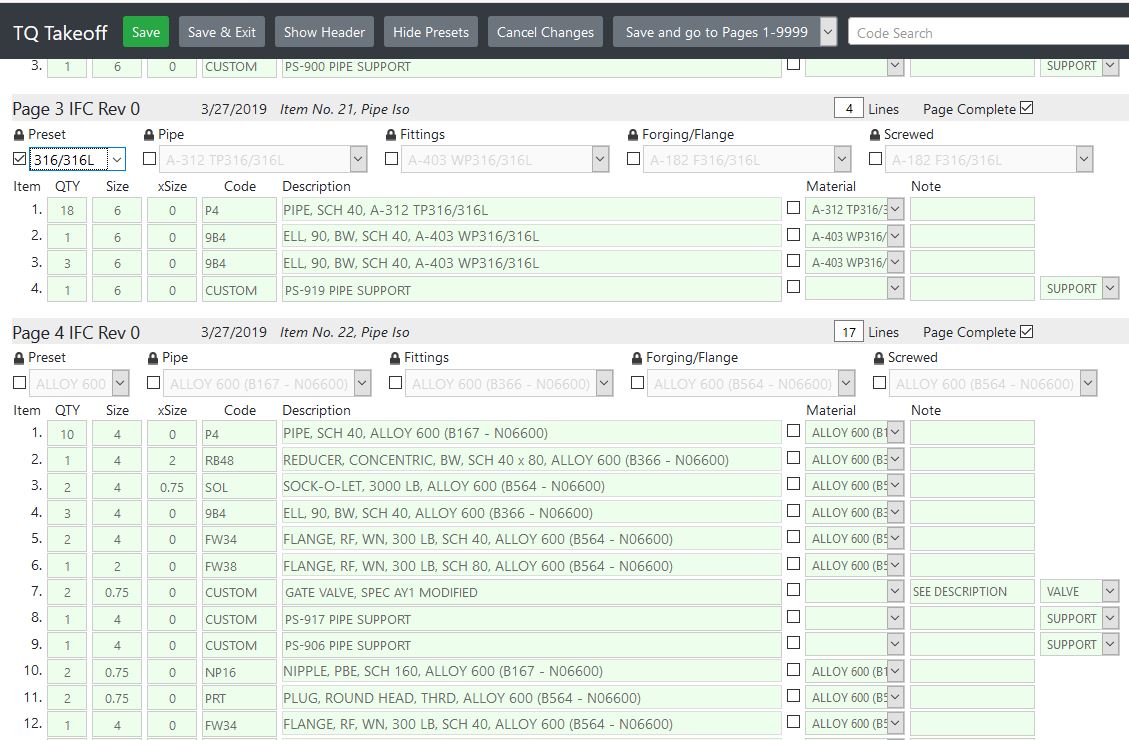Click the Hide Presets button

[x=430, y=32]
